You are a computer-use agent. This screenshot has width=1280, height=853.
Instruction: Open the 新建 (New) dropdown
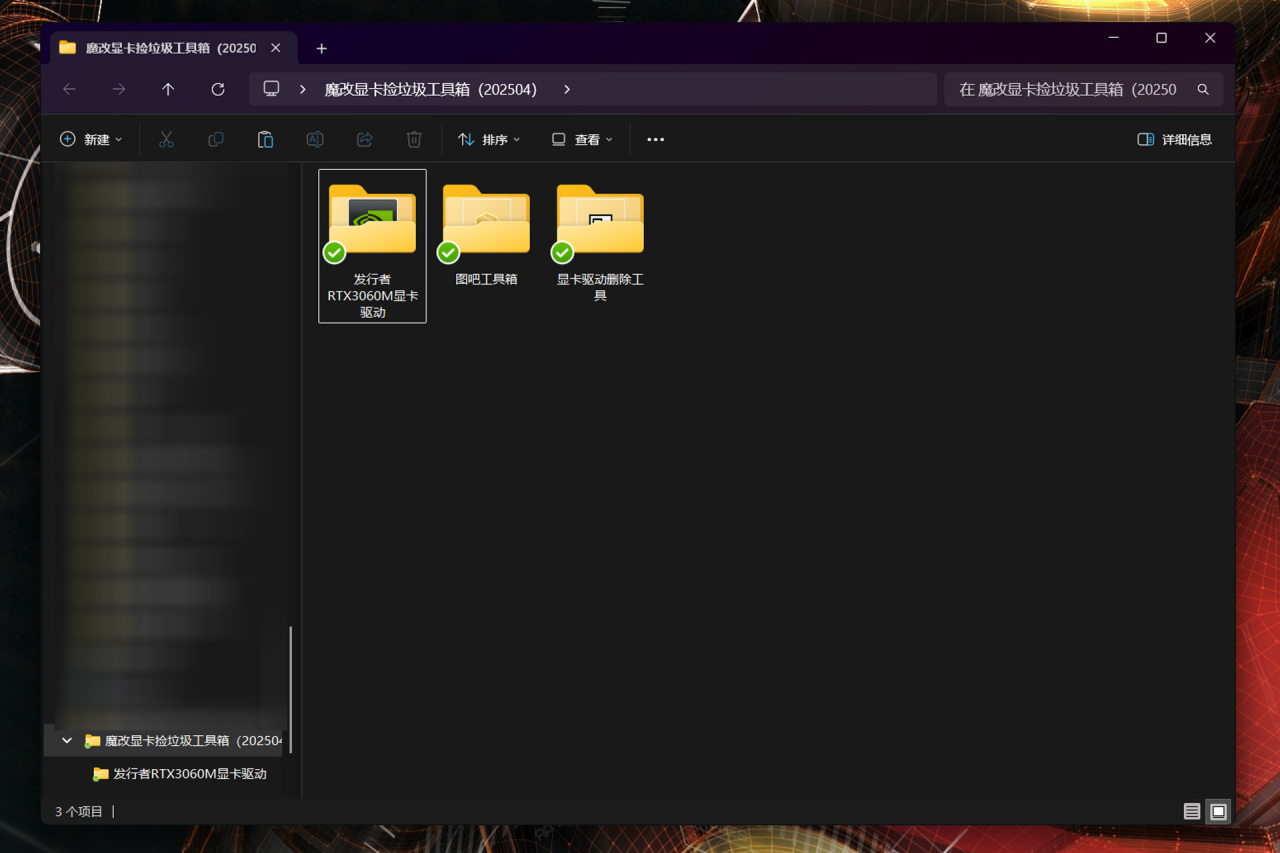click(91, 139)
